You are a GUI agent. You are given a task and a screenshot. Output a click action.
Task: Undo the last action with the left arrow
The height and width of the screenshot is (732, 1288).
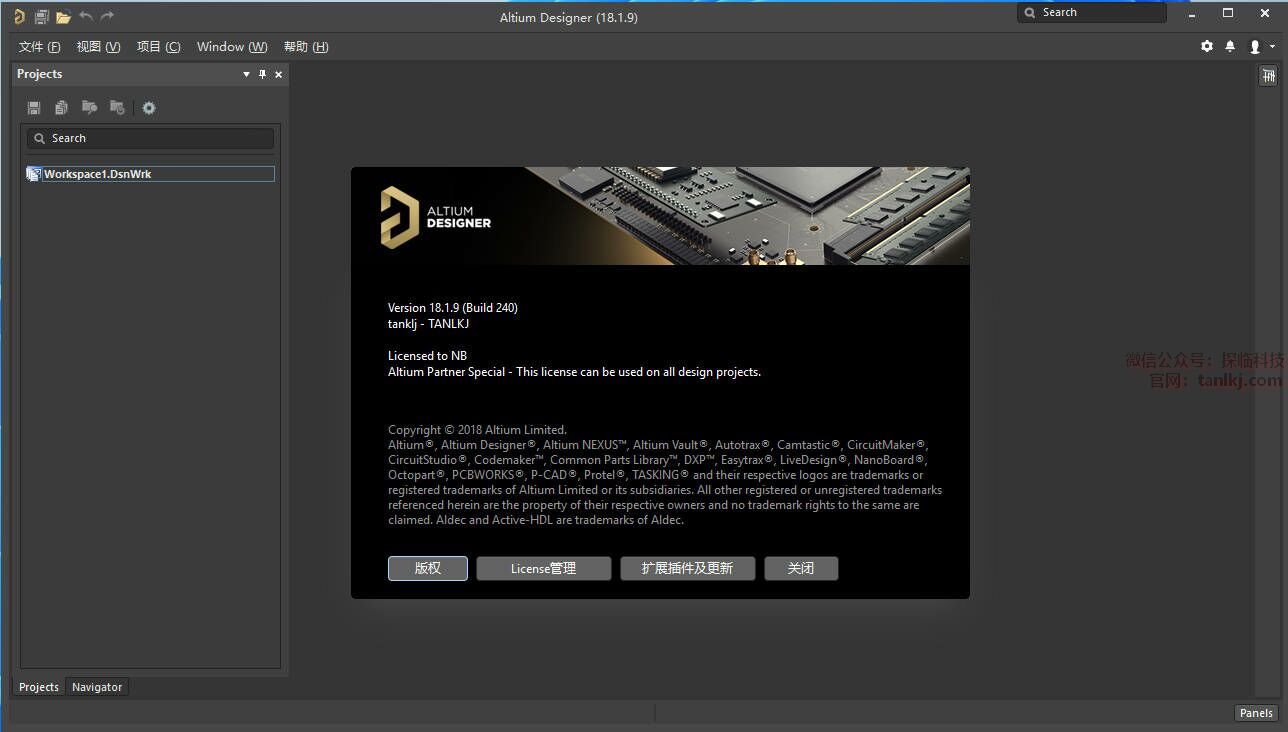[x=85, y=16]
